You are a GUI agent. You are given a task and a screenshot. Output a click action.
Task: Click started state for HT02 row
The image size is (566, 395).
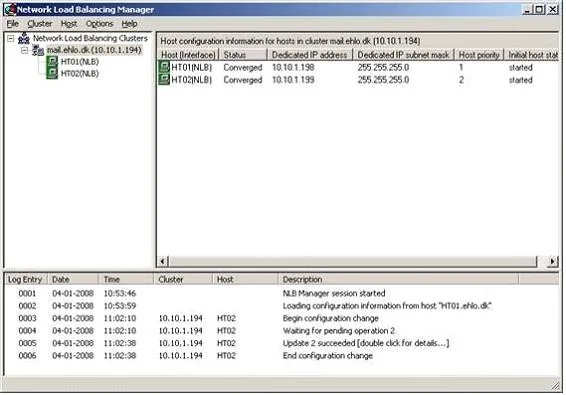click(521, 80)
